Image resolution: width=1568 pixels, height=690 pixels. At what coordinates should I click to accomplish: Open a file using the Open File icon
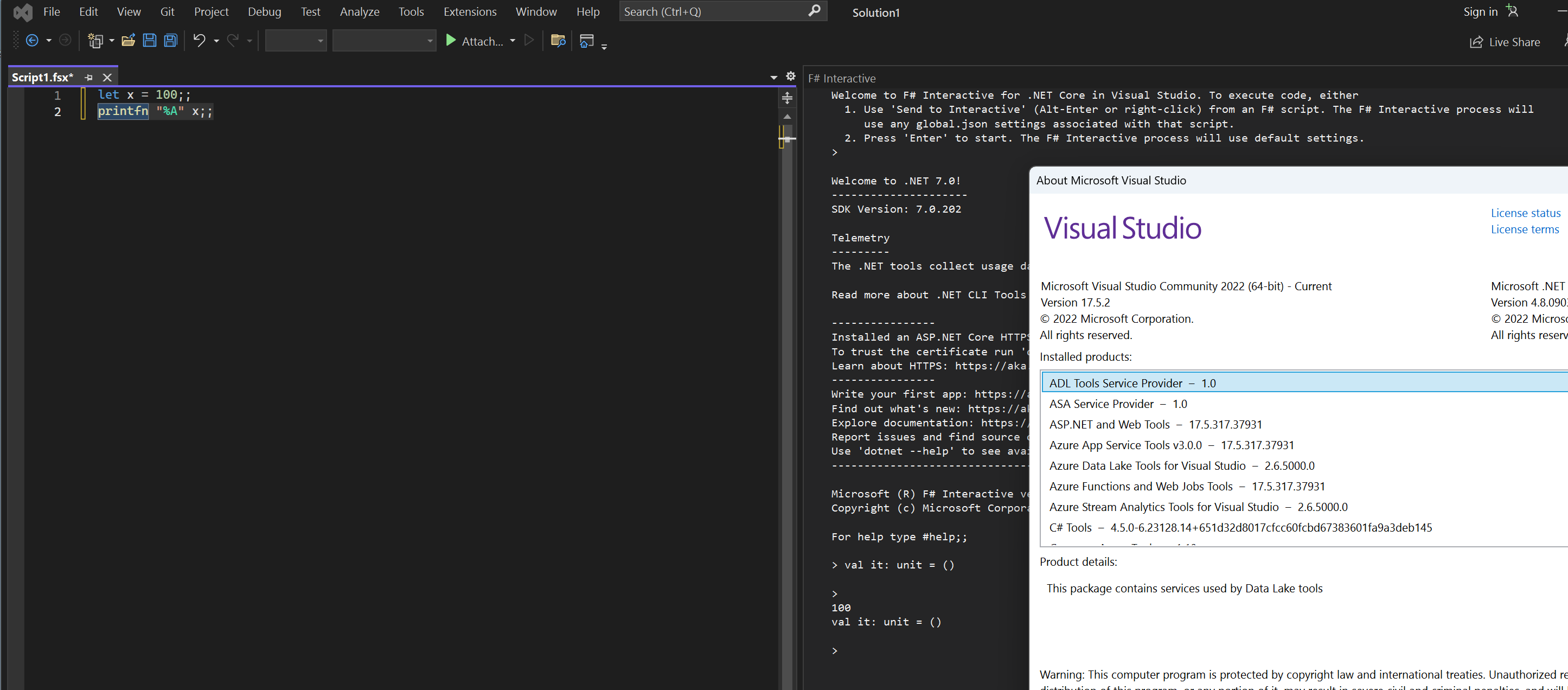click(128, 40)
